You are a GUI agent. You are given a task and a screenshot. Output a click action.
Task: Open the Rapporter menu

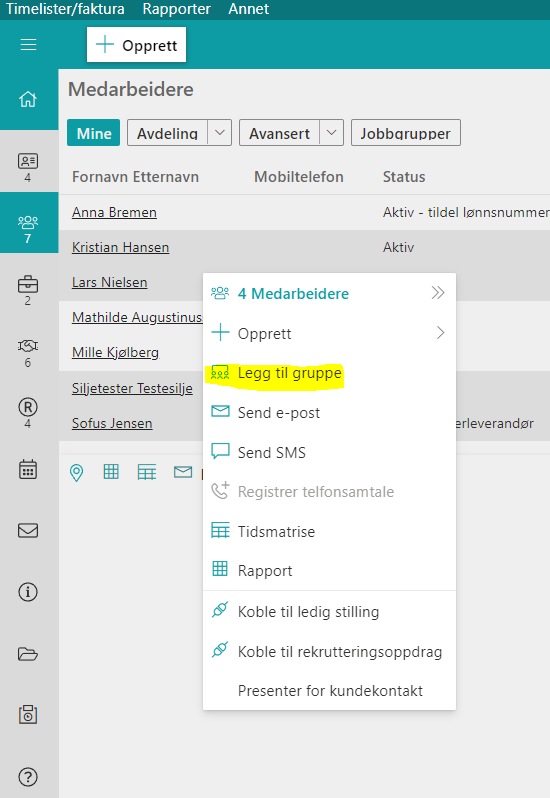tap(177, 9)
